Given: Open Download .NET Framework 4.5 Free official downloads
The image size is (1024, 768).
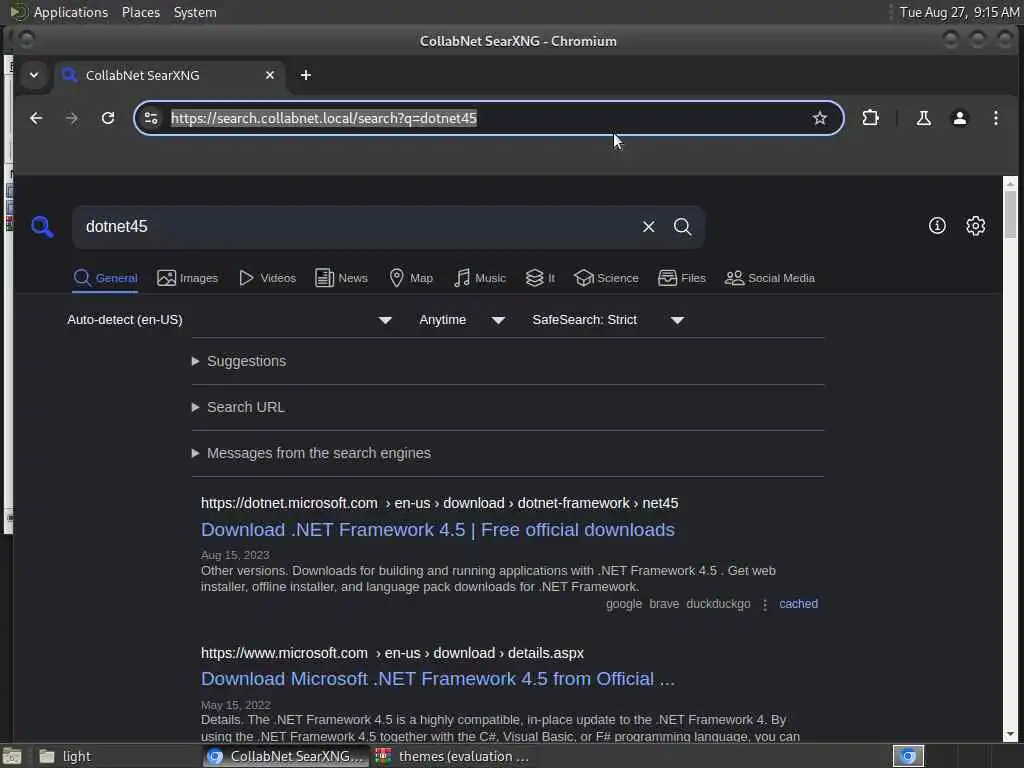Looking at the screenshot, I should 438,530.
